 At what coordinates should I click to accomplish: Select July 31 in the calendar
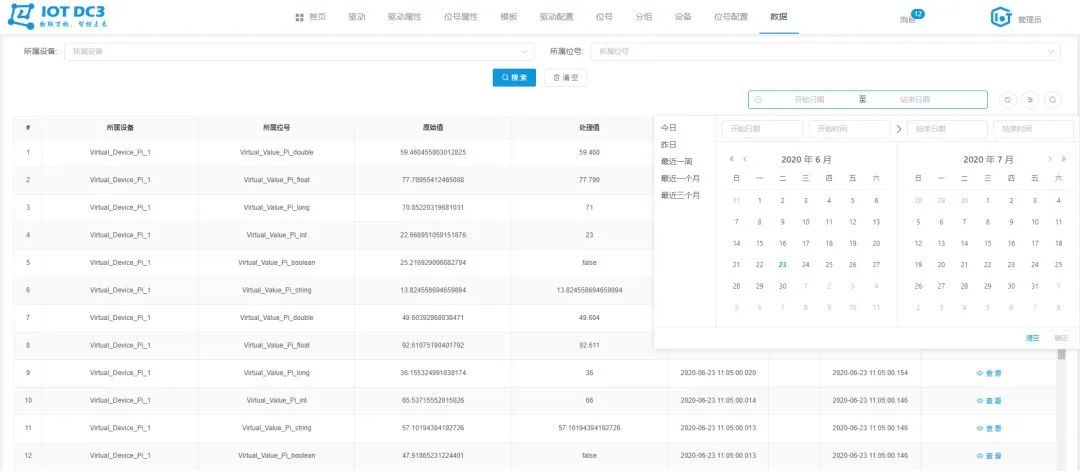(1035, 286)
